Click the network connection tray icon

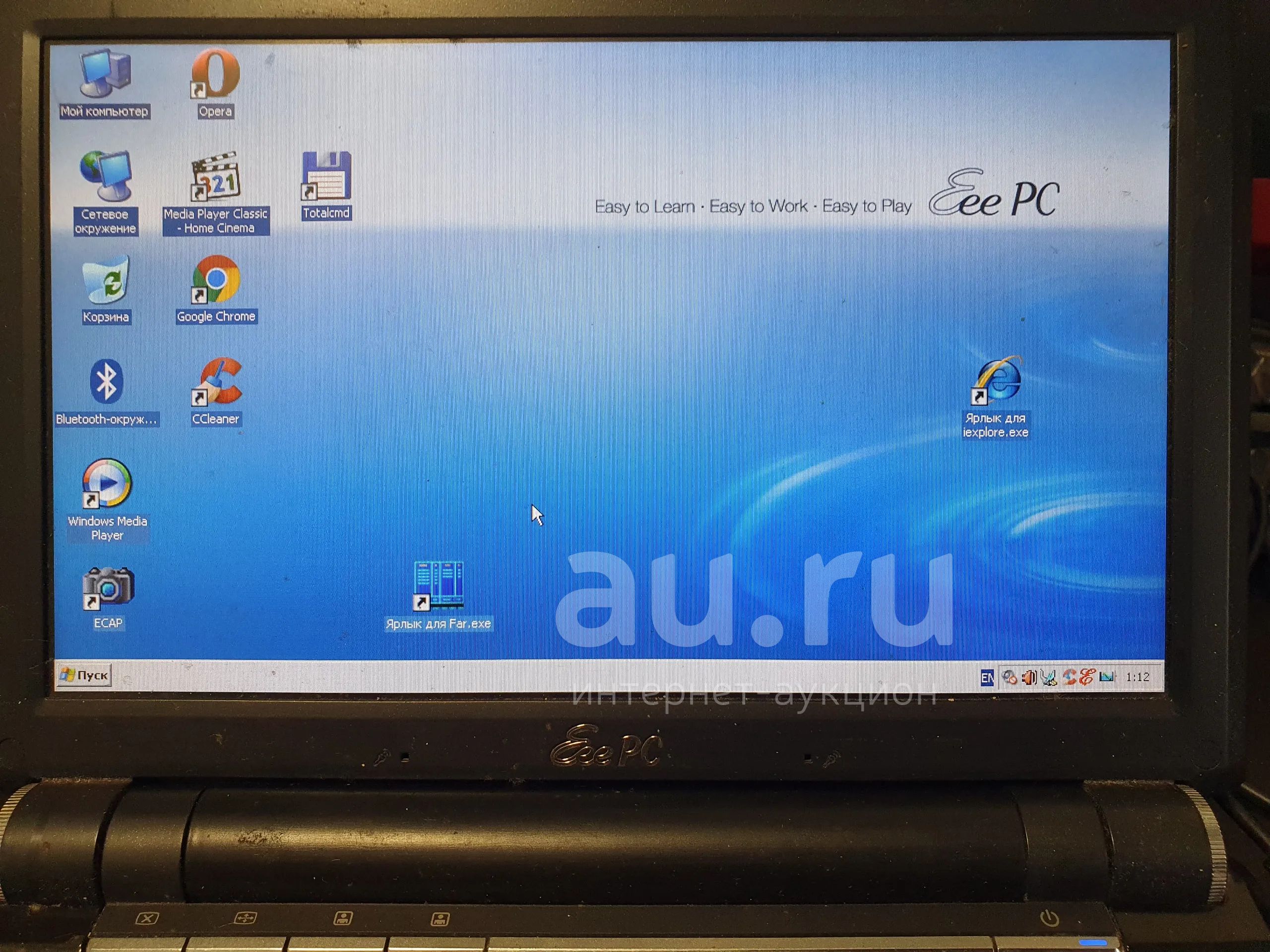pyautogui.click(x=1048, y=678)
